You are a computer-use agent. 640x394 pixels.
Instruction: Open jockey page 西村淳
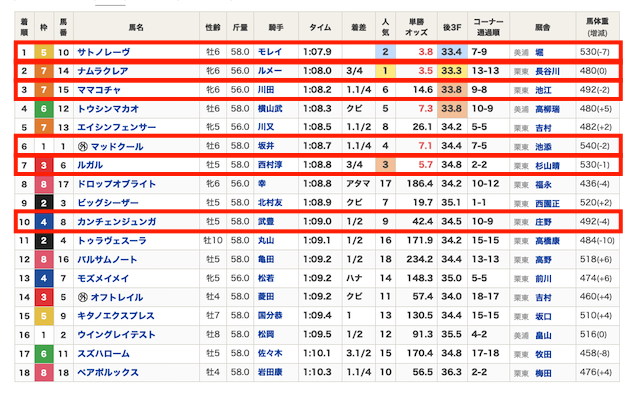(x=270, y=165)
